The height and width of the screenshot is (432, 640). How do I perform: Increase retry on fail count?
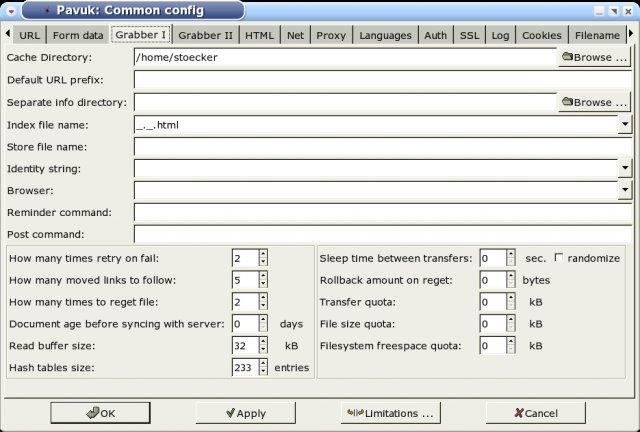tap(263, 254)
